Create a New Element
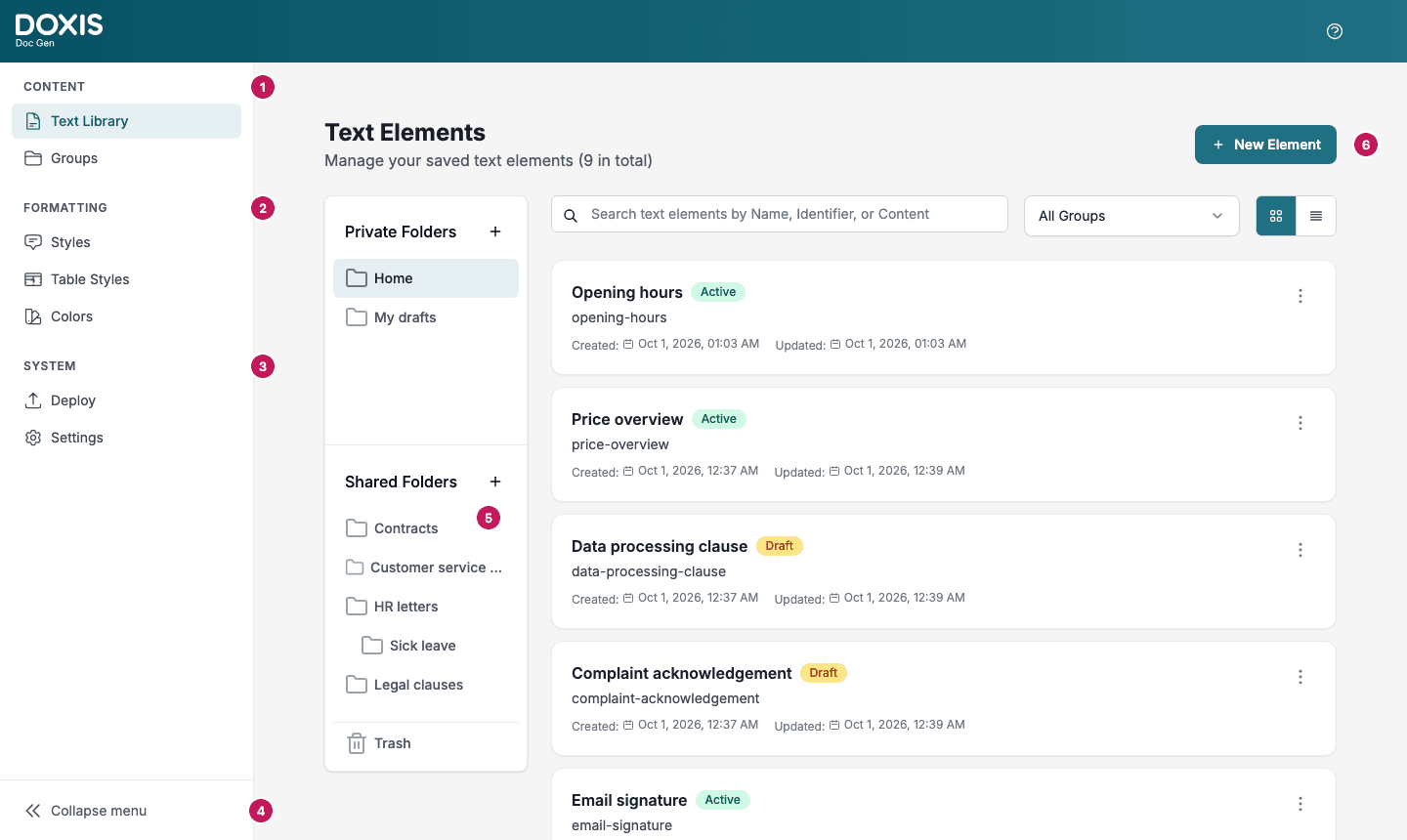The image size is (1407, 840). (x=1265, y=145)
